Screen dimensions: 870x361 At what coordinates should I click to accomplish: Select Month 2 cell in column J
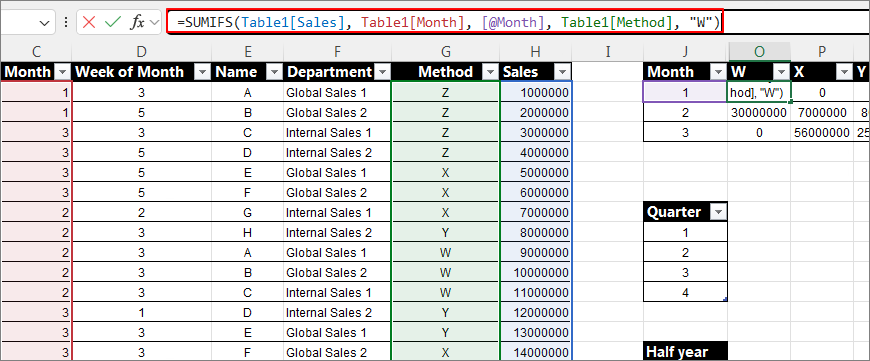[x=685, y=113]
